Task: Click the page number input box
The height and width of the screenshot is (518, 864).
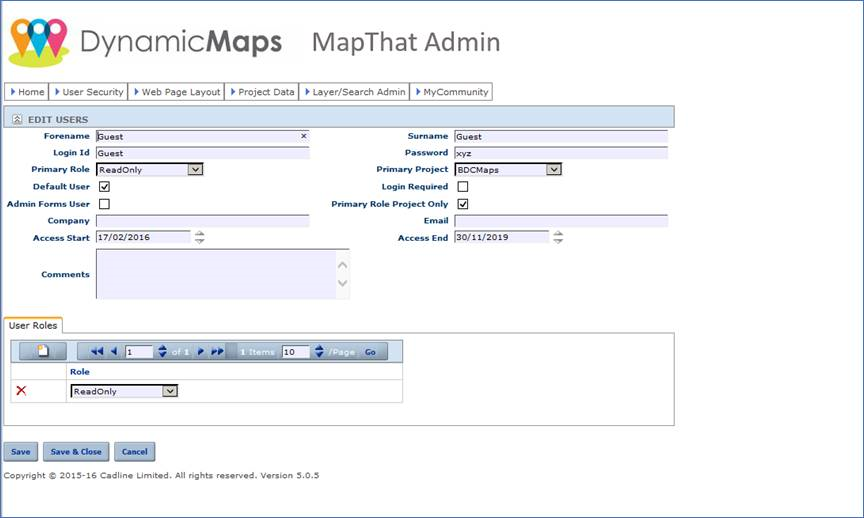Action: click(x=139, y=352)
